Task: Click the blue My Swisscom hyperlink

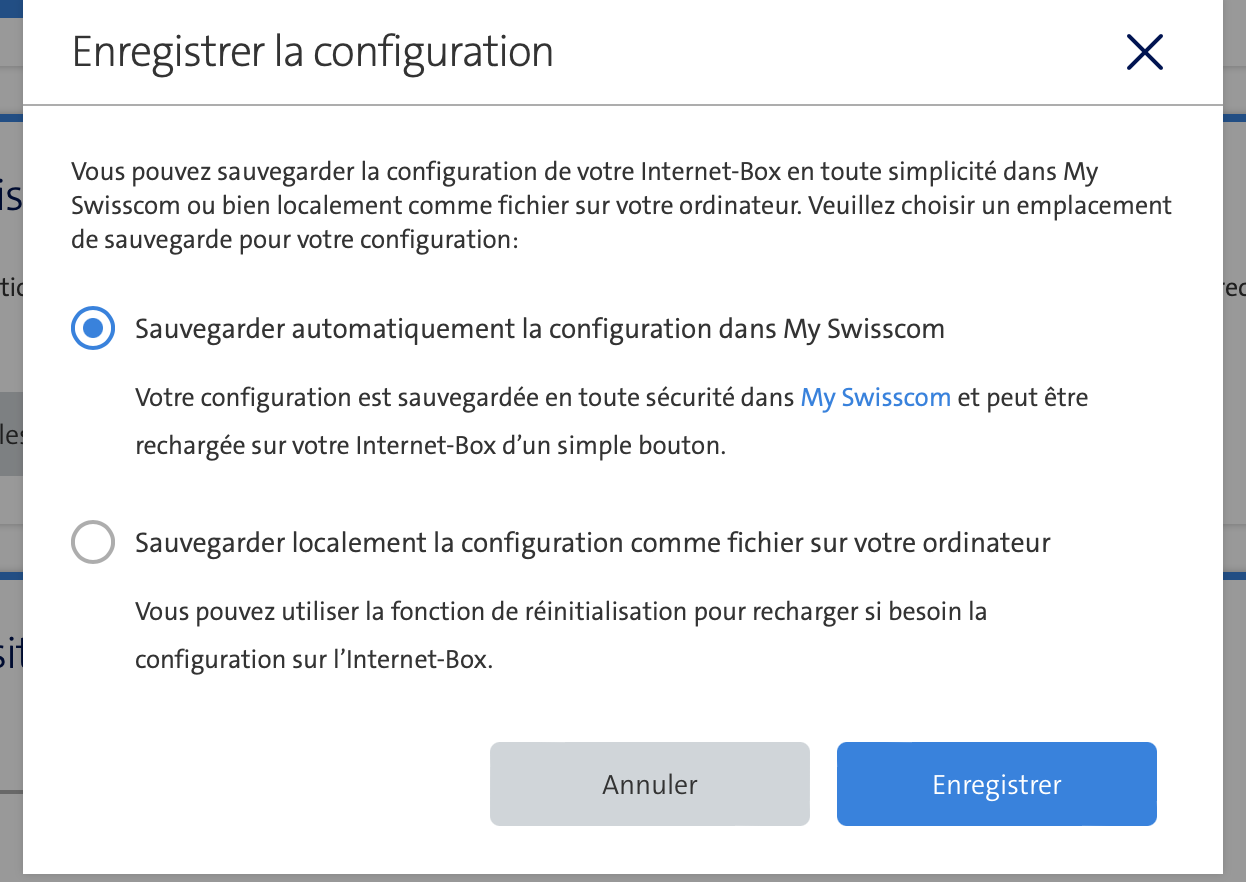Action: 875,397
